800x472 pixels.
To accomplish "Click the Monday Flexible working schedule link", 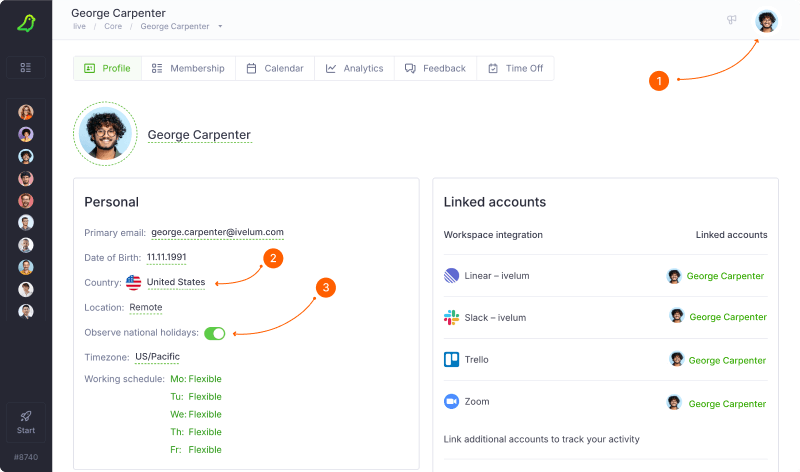I will click(x=204, y=379).
